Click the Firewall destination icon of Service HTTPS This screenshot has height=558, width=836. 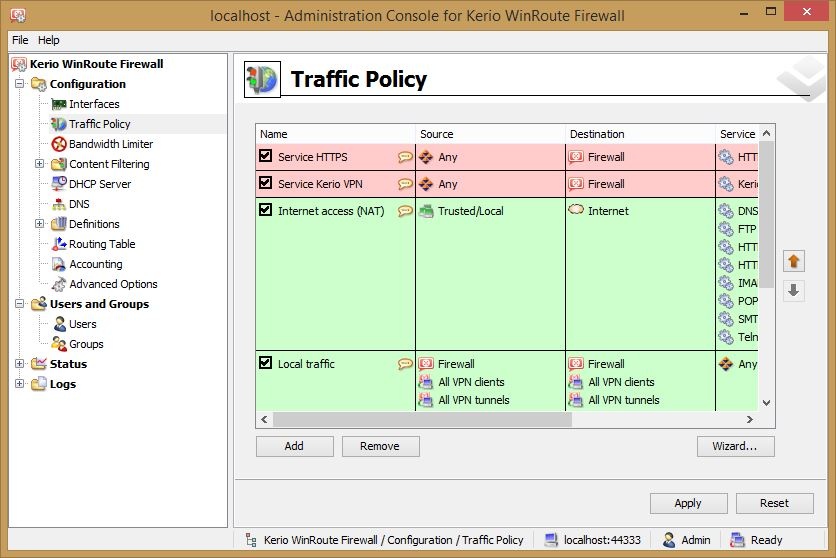(576, 157)
